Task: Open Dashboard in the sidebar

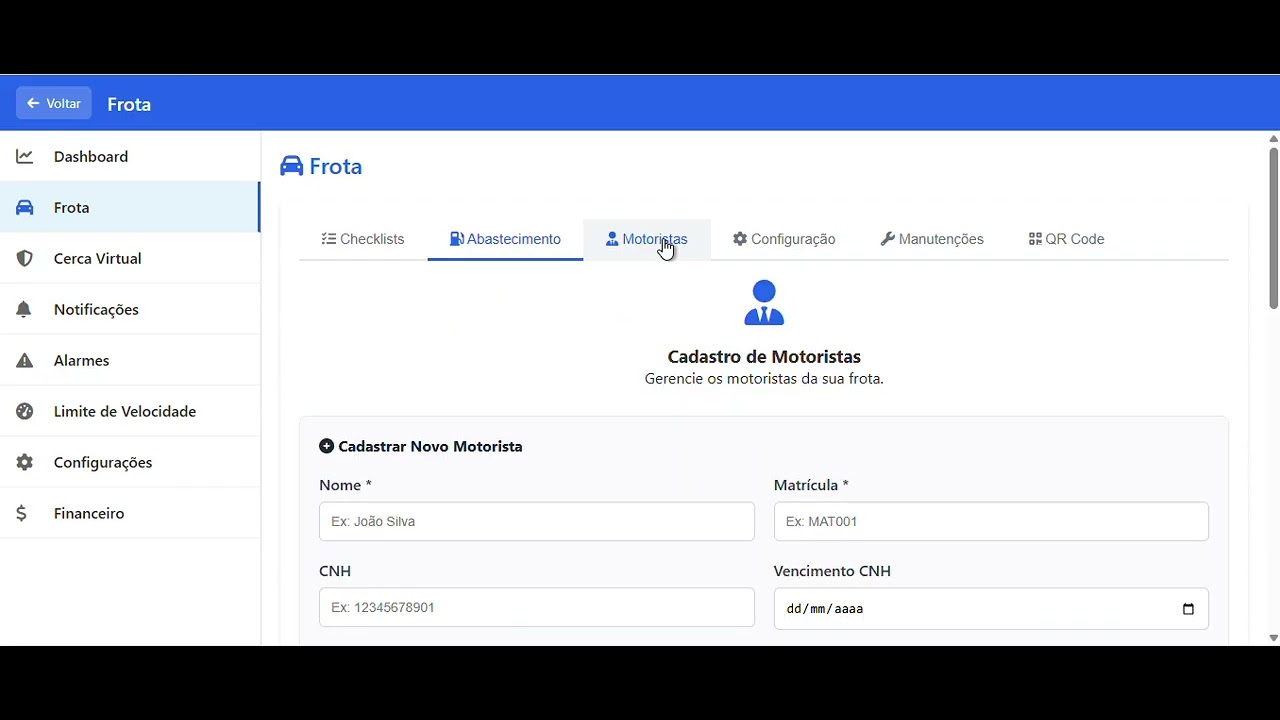Action: (x=130, y=156)
